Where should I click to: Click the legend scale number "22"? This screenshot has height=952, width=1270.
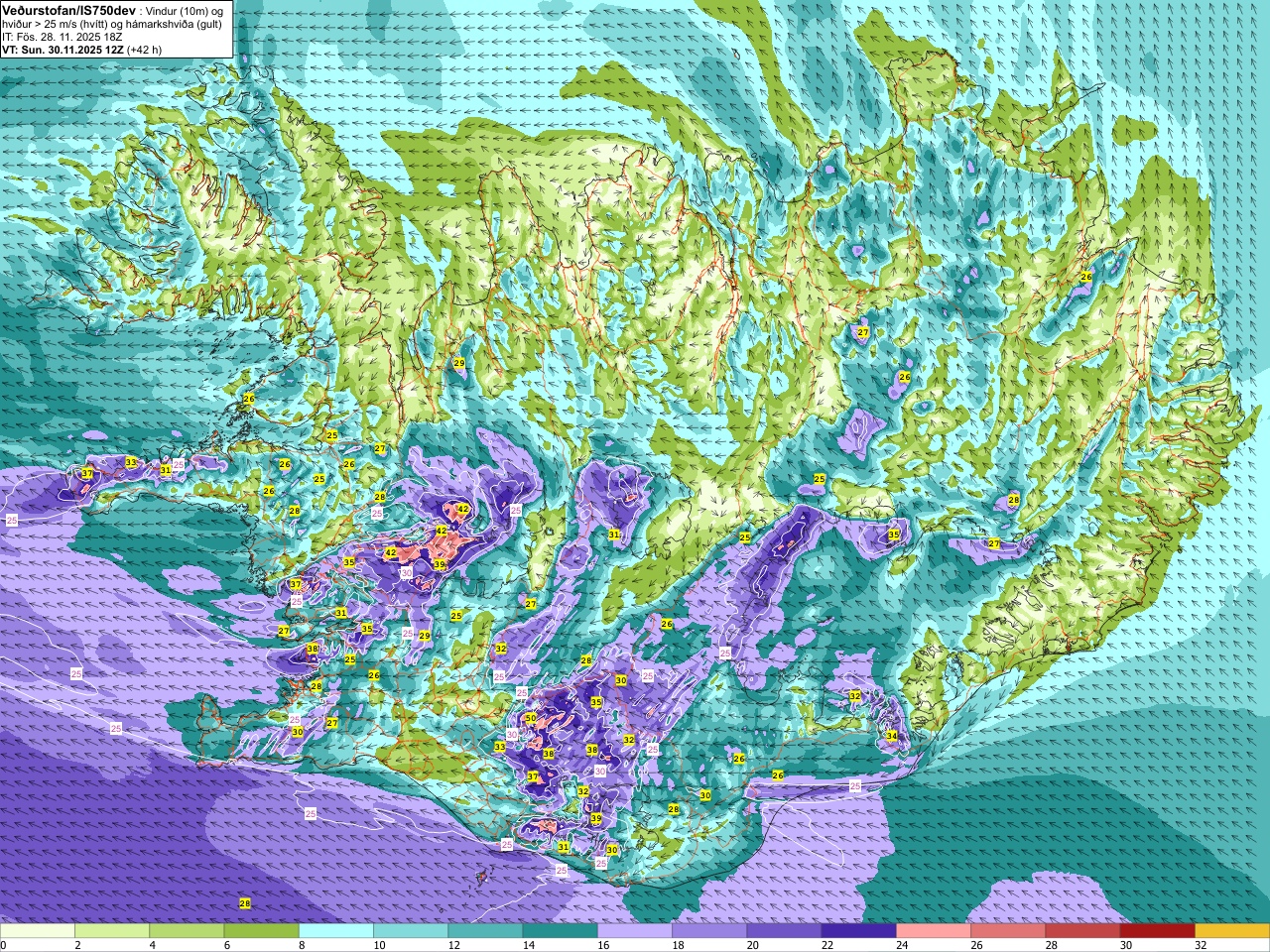pyautogui.click(x=826, y=946)
